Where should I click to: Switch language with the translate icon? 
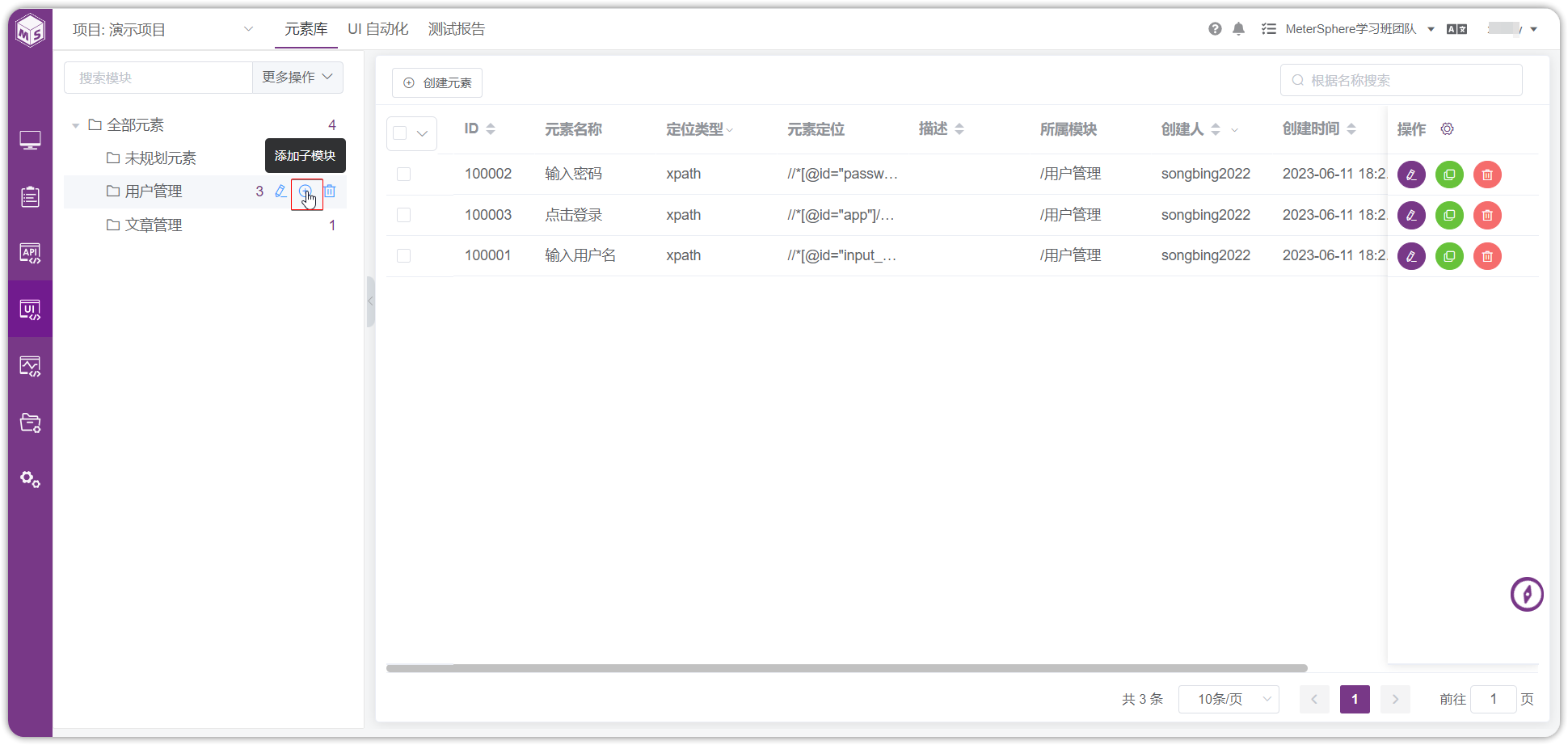(1456, 29)
